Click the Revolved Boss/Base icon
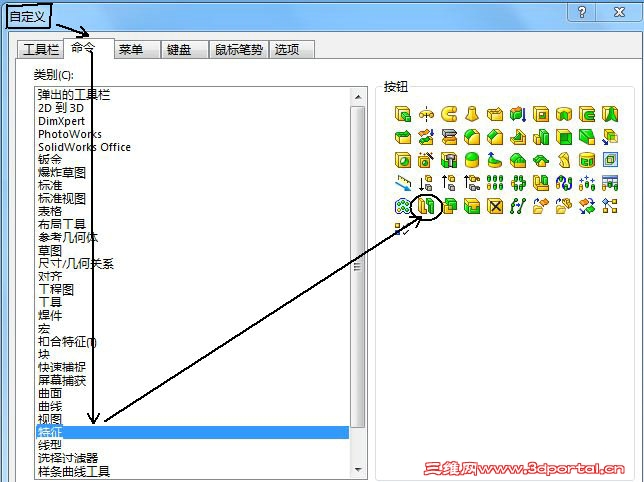 [x=426, y=114]
